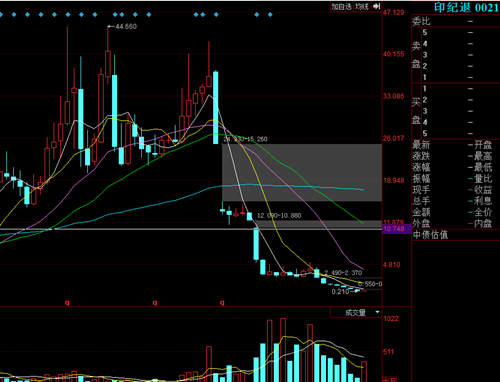Click the tallest red volume bar
This screenshot has width=500, height=382.
(x=283, y=350)
